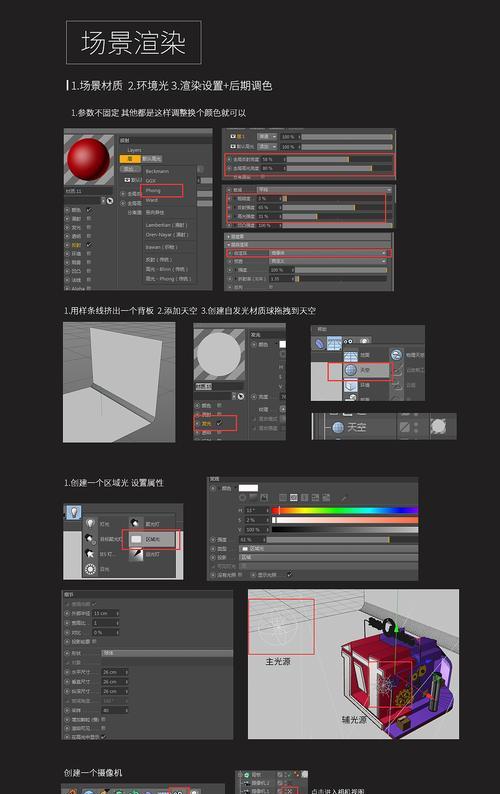Screen dimensions: 500x794
Task: Click the Physical Sky icon
Action: (x=396, y=354)
